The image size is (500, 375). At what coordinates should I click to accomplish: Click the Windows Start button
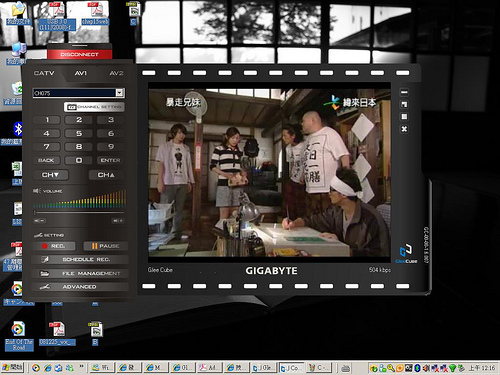pos(12,368)
